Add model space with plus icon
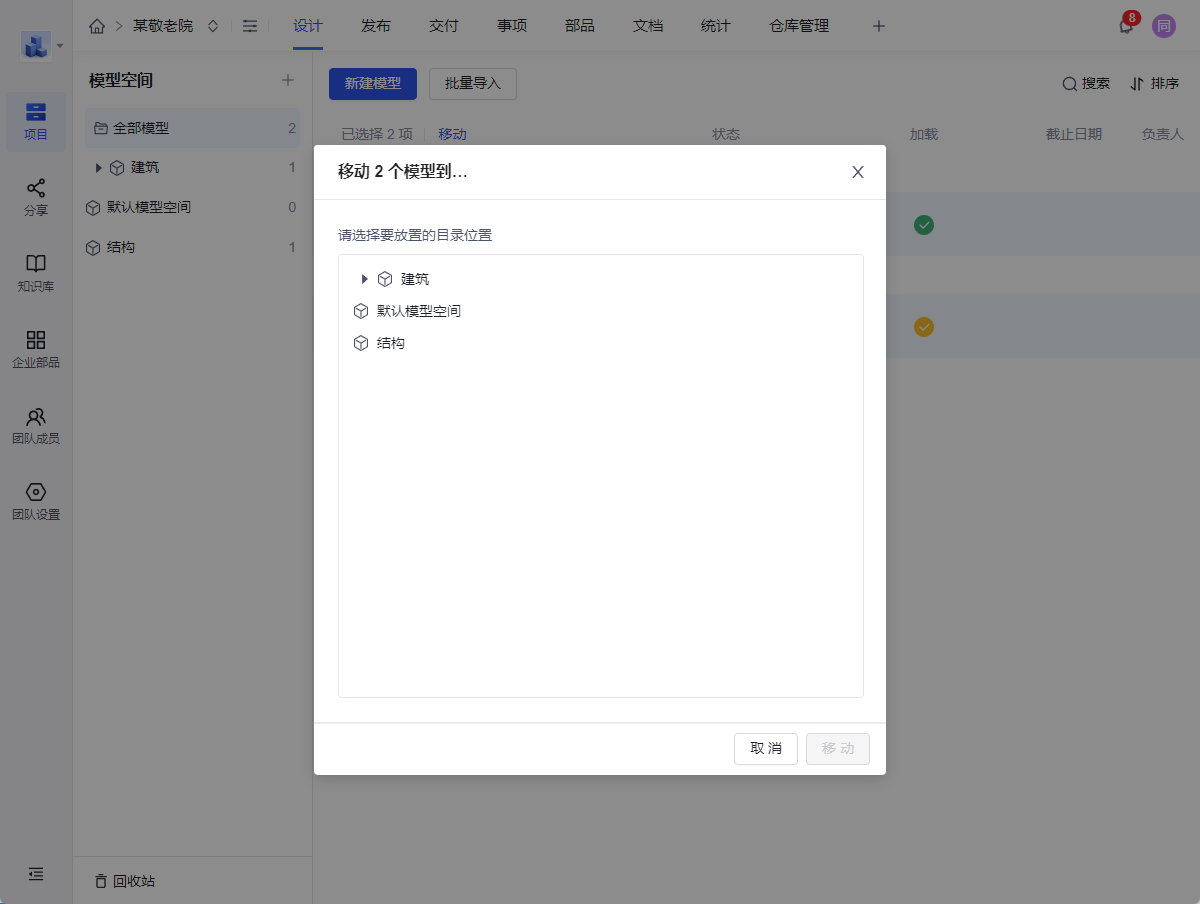The image size is (1200, 904). [x=288, y=80]
